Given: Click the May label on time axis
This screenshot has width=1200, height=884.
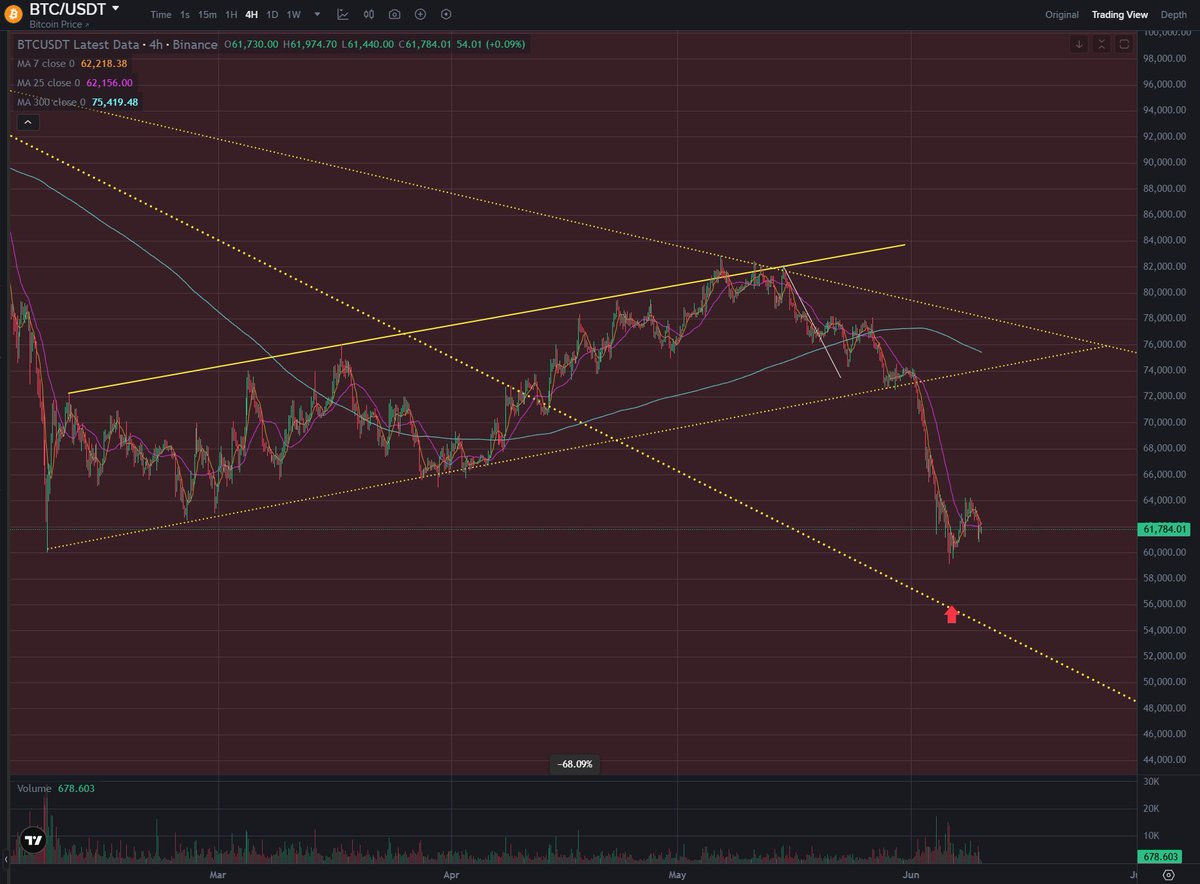Looking at the screenshot, I should pos(677,874).
